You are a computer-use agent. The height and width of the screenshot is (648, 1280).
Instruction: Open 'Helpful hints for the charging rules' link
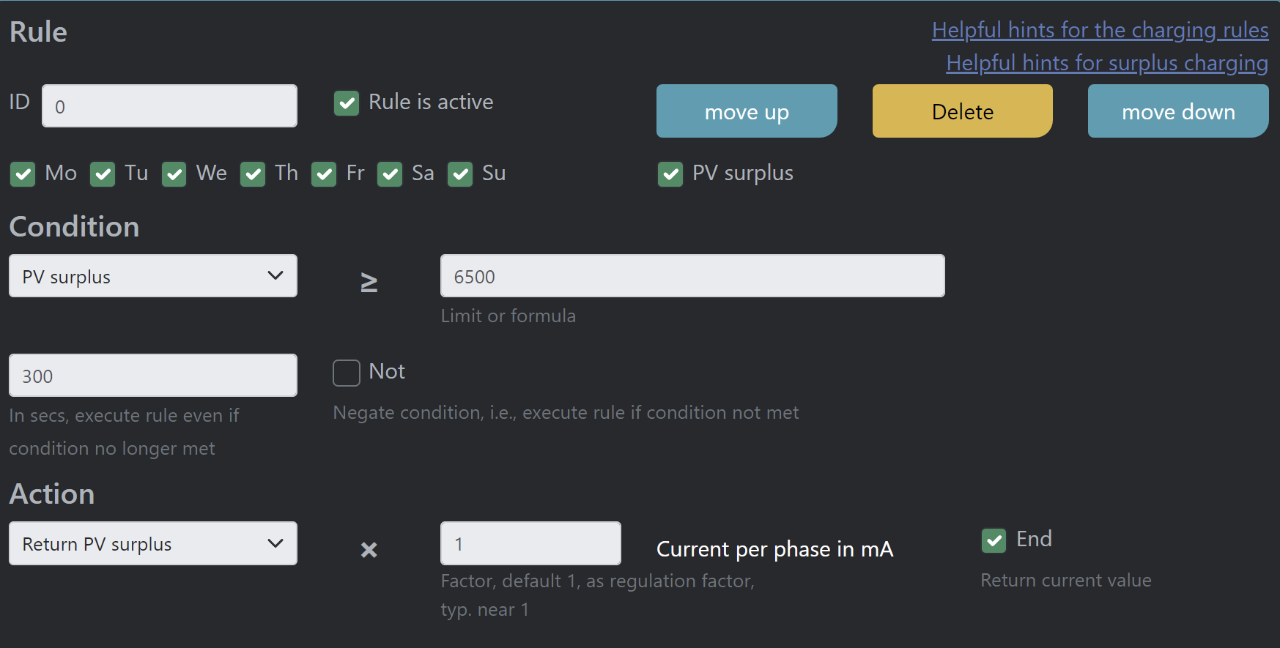click(x=1100, y=29)
